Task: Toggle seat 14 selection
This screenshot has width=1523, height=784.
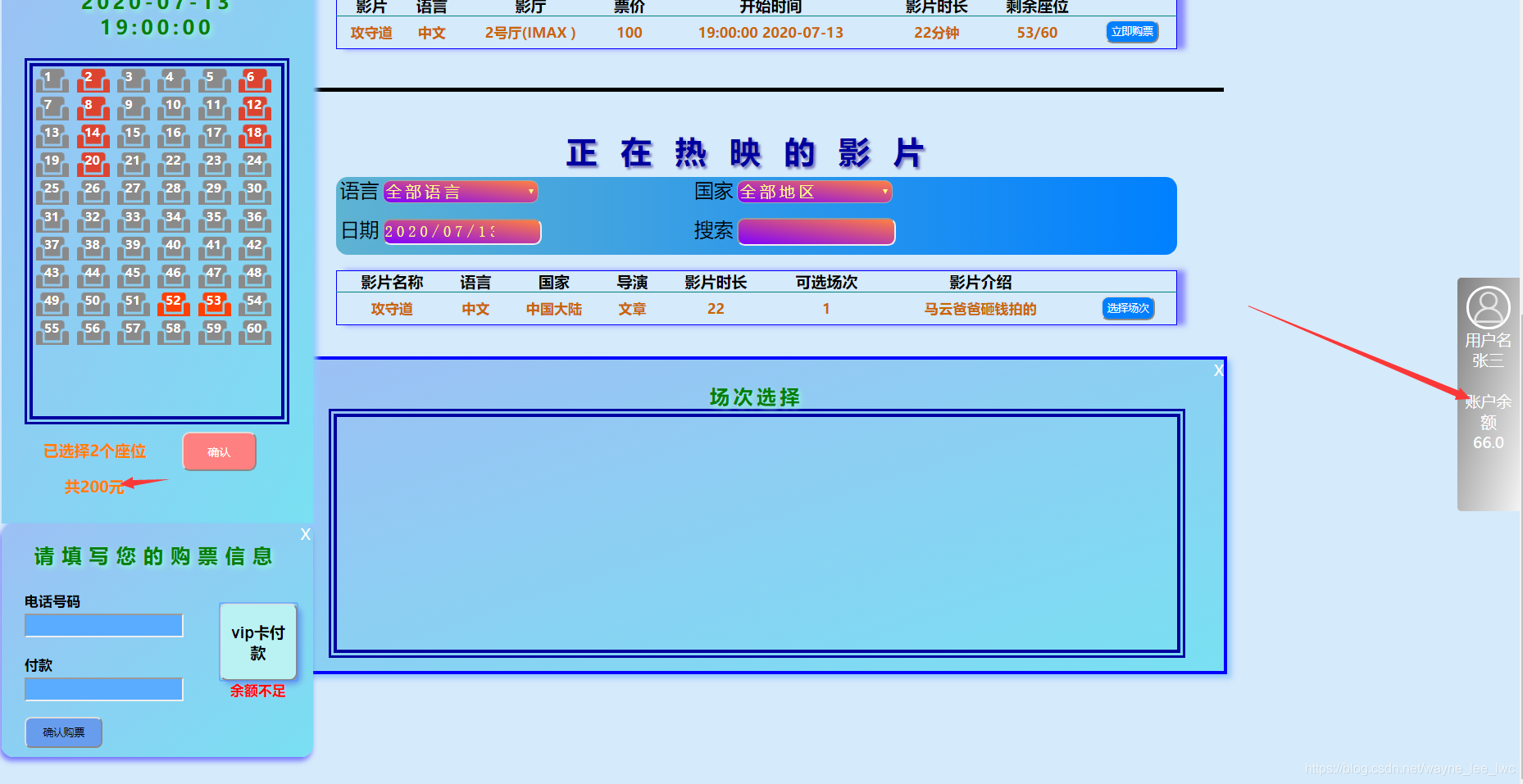Action: click(93, 135)
